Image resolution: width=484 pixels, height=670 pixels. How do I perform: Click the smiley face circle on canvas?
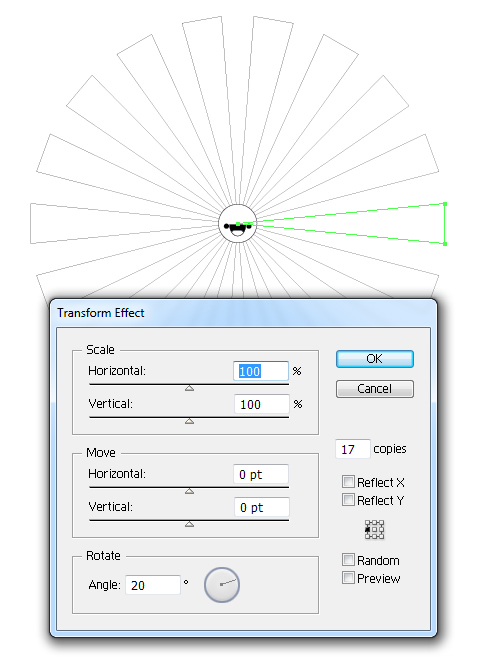(238, 223)
